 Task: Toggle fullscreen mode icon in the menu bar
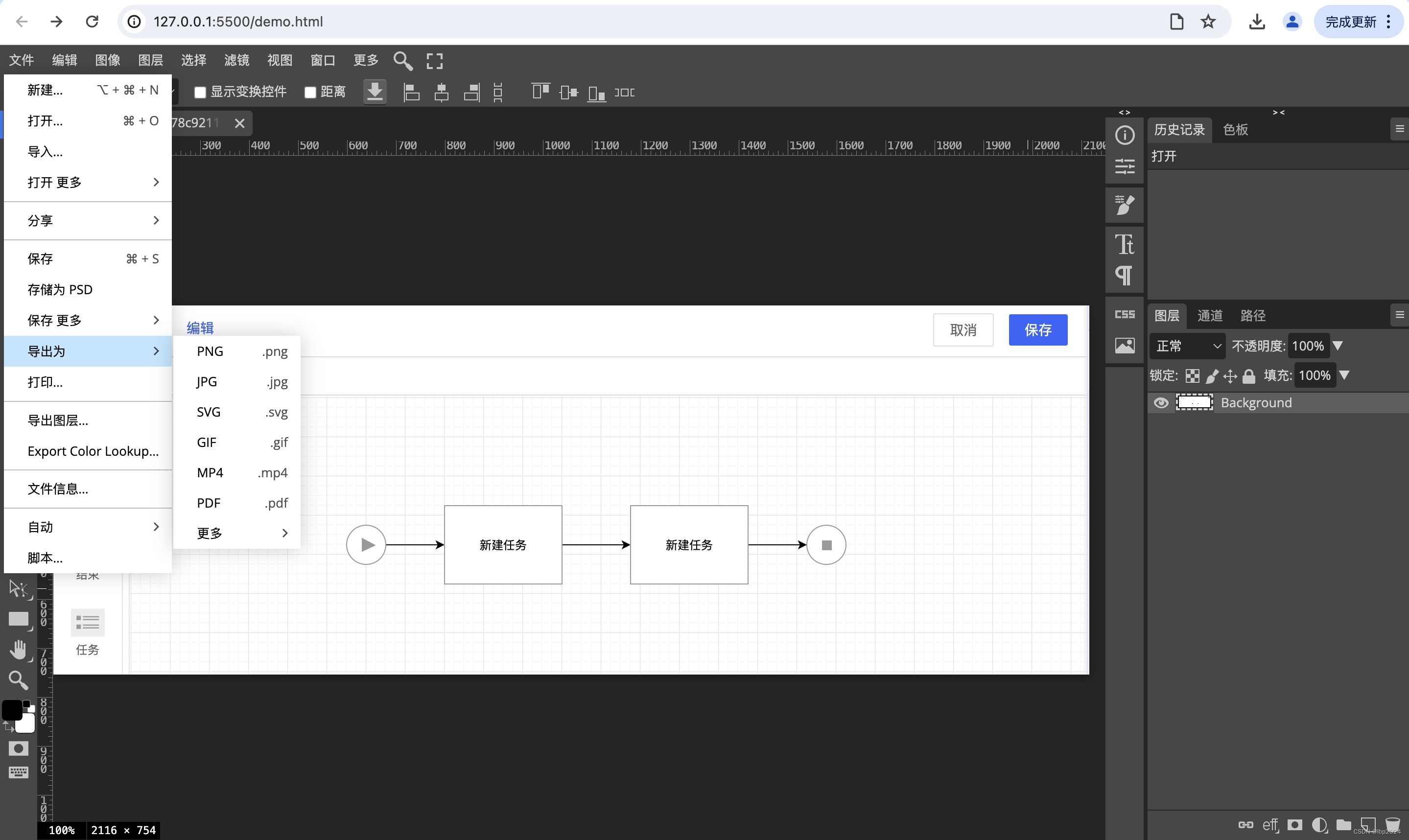point(434,61)
